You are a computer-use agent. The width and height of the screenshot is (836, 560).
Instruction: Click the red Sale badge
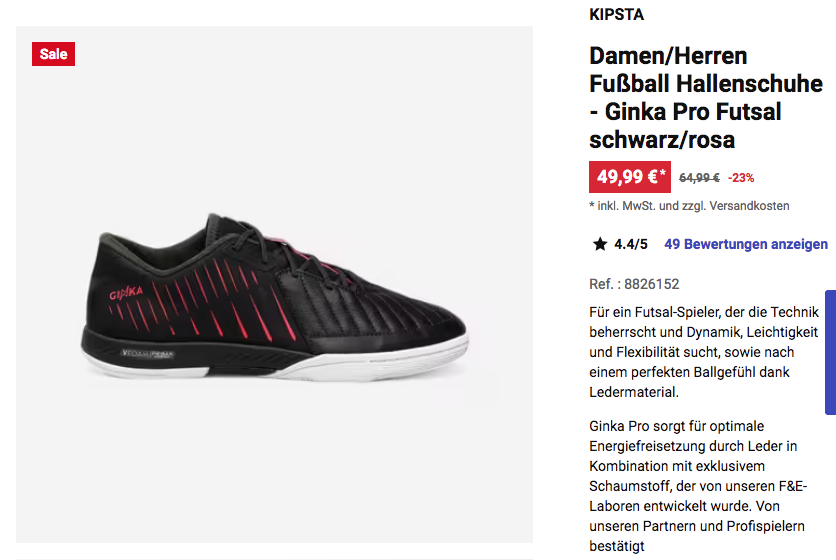click(53, 54)
